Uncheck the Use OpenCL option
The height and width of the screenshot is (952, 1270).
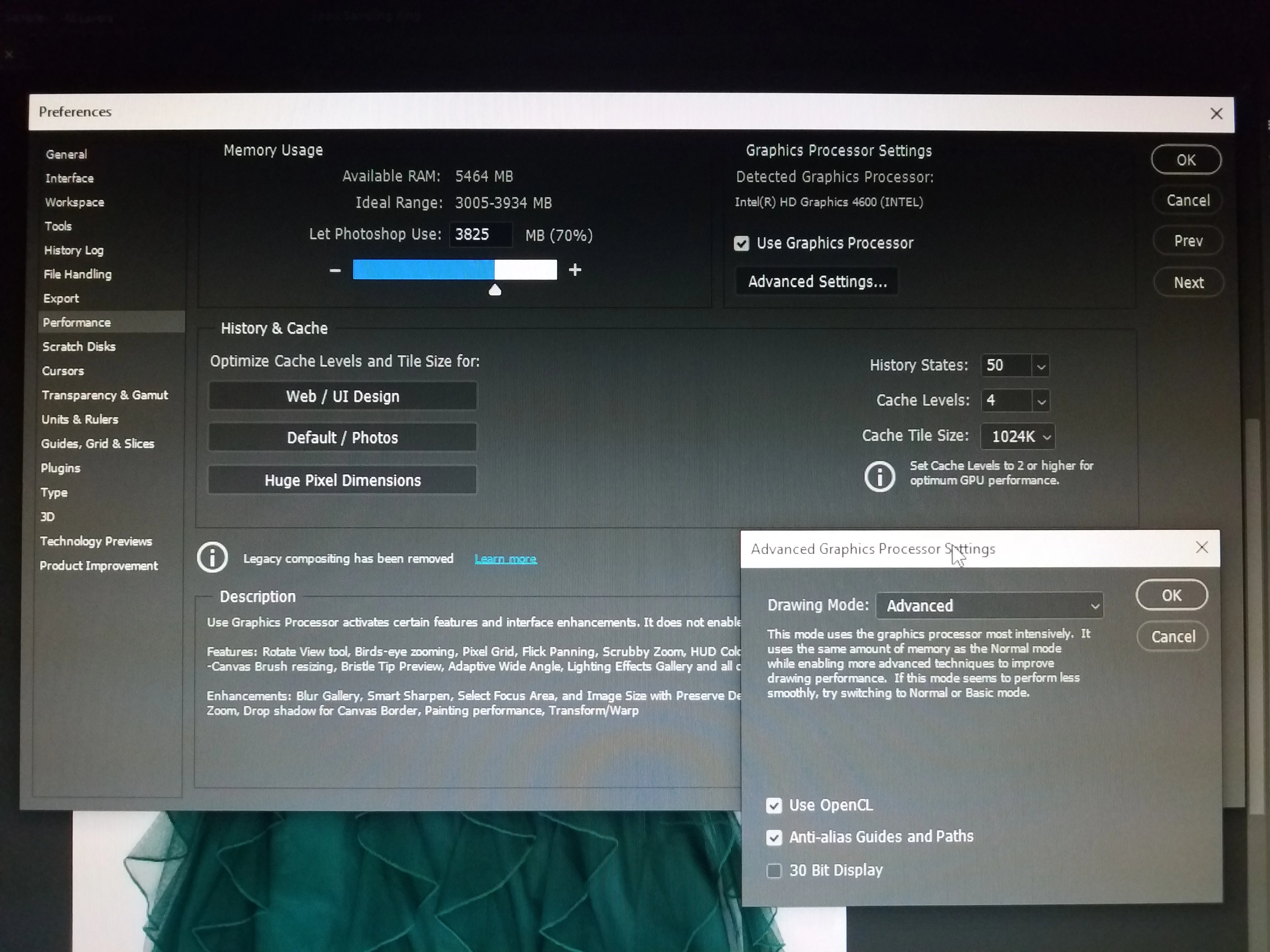774,806
